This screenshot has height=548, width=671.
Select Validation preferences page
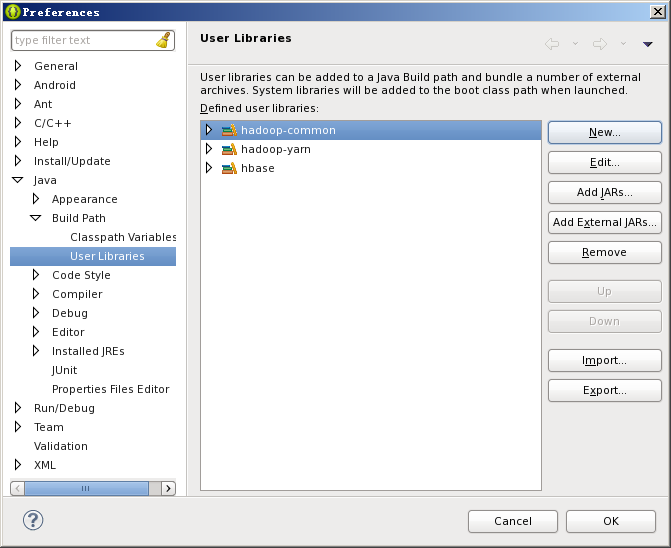coord(61,446)
